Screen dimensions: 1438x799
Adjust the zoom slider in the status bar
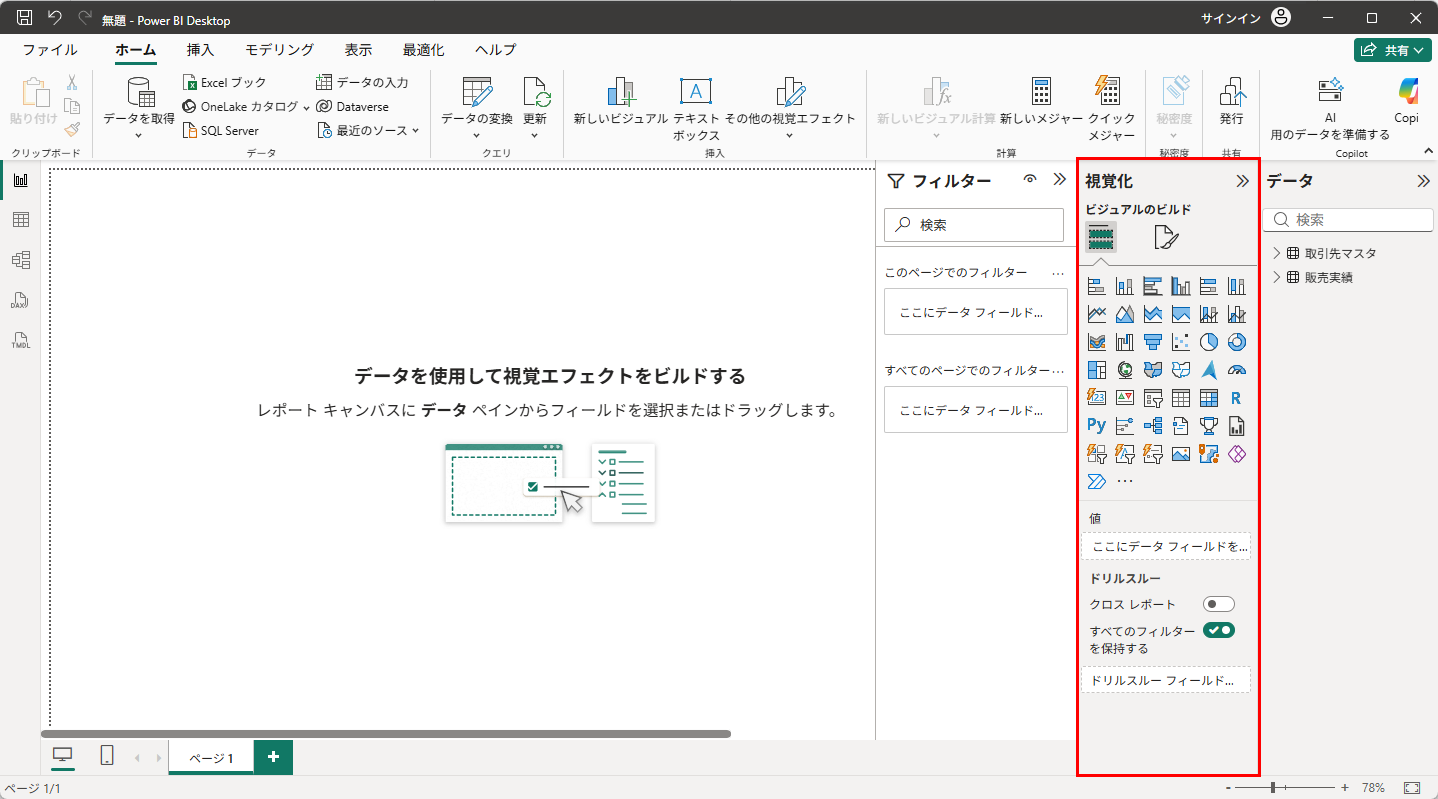[x=1273, y=788]
